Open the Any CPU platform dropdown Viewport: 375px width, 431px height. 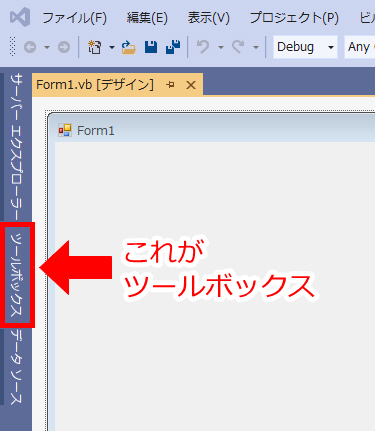[x=360, y=47]
